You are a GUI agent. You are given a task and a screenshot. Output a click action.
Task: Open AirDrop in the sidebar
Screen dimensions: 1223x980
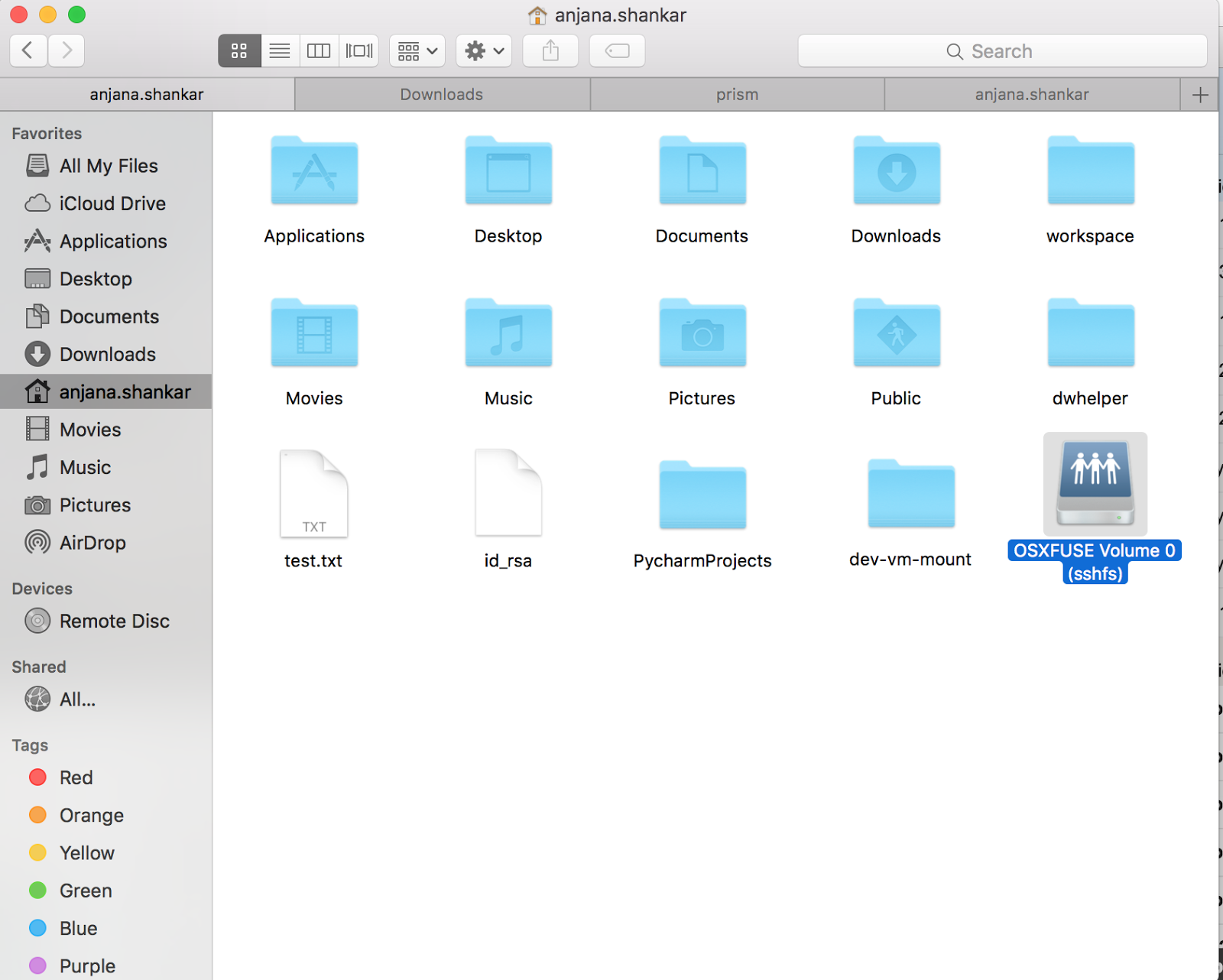pos(92,543)
